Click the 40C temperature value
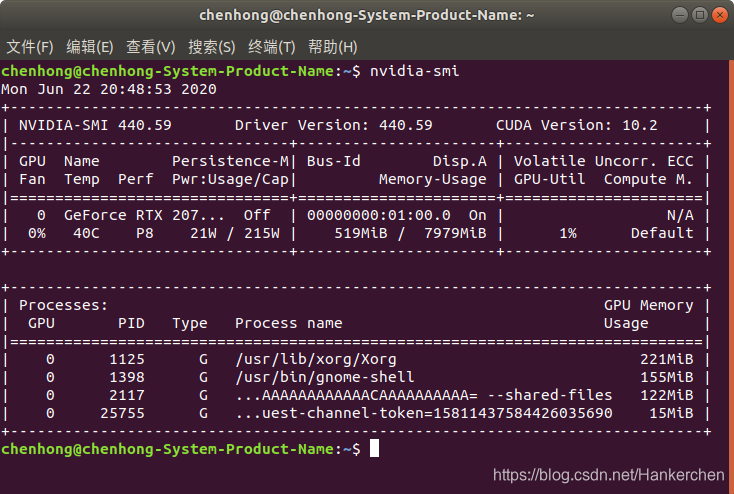Viewport: 734px width, 494px height. pos(86,233)
